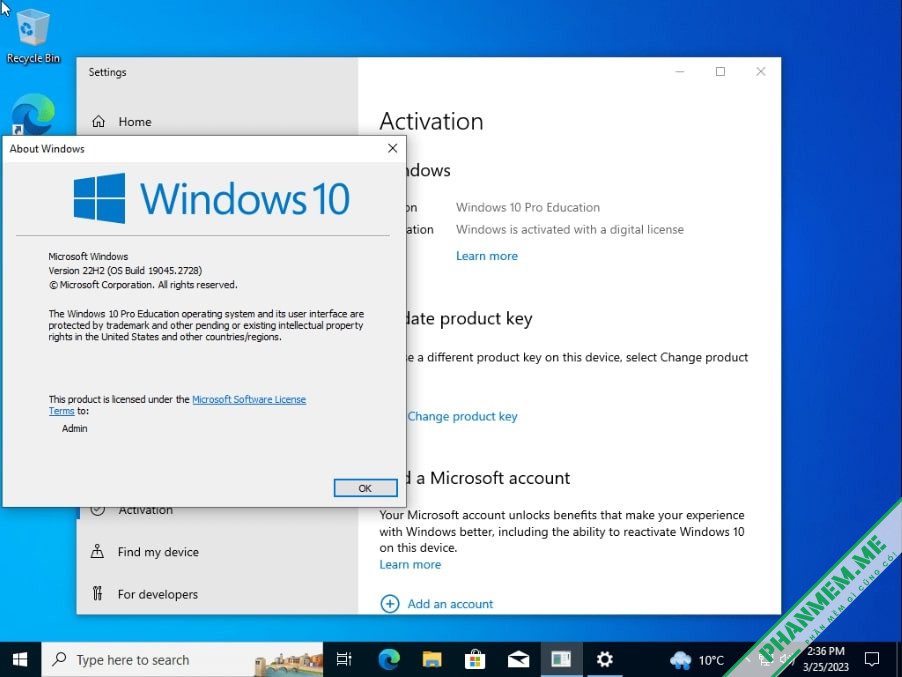The image size is (902, 677).
Task: Switch to Settings gear on the taskbar
Action: point(604,660)
